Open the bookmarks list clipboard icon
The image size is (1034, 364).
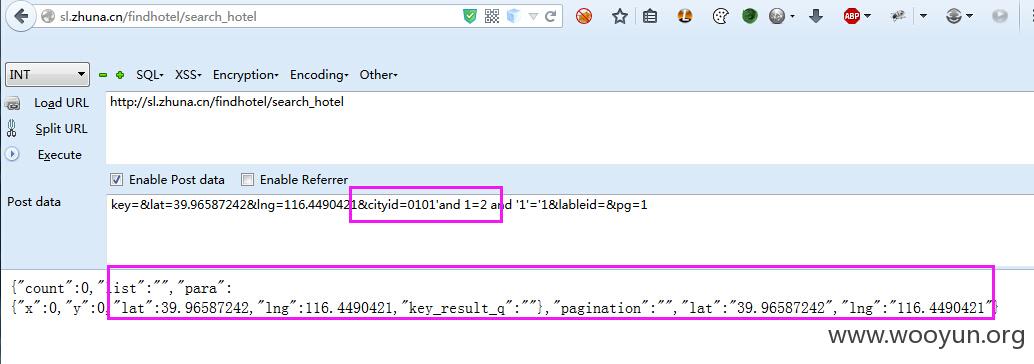pos(650,16)
